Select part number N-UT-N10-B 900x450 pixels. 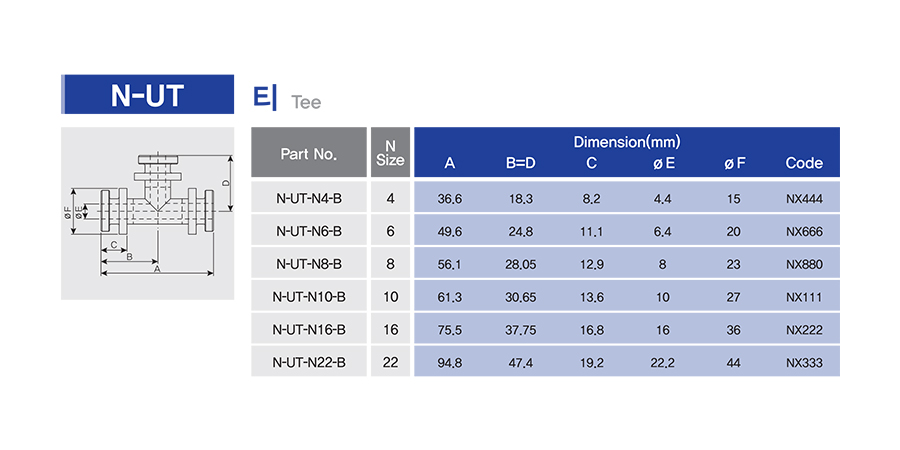[x=309, y=297]
